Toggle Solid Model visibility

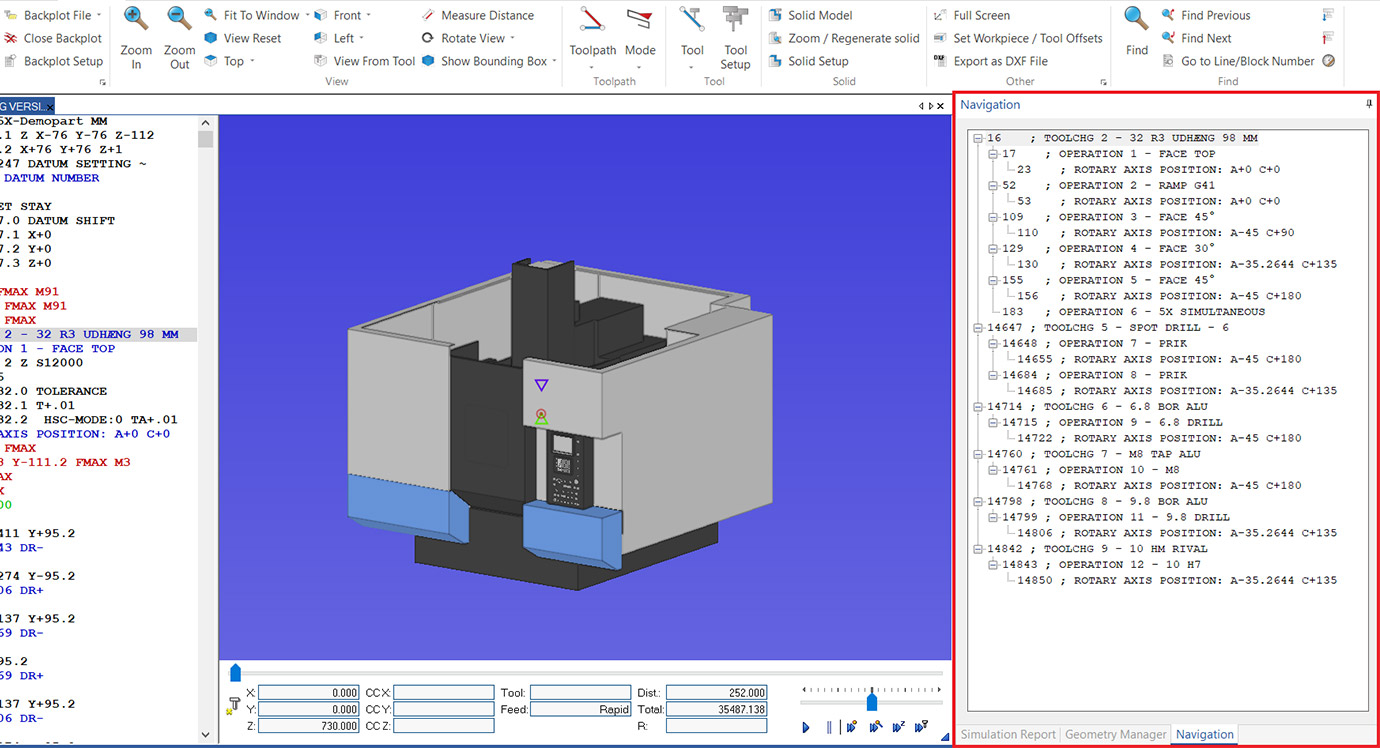point(811,15)
